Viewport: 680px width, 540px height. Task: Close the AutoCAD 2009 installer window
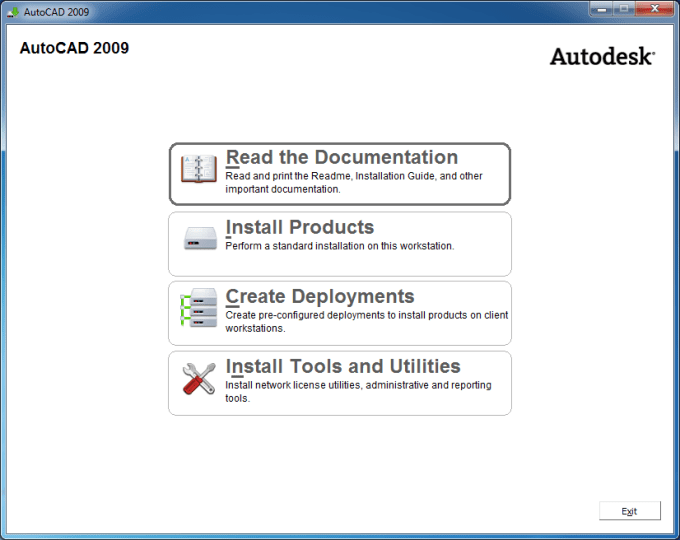coord(655,9)
